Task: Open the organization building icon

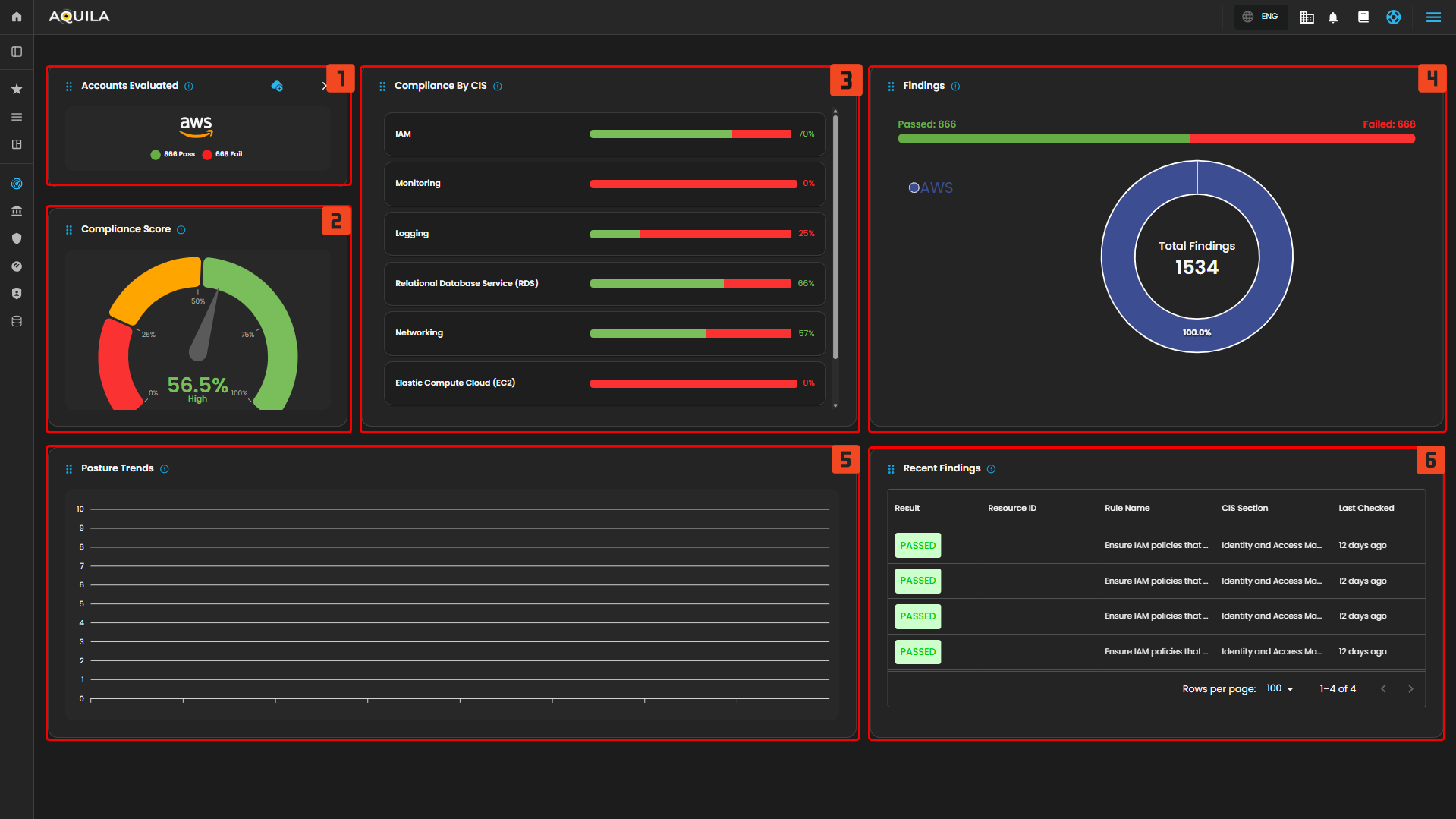Action: click(1307, 17)
